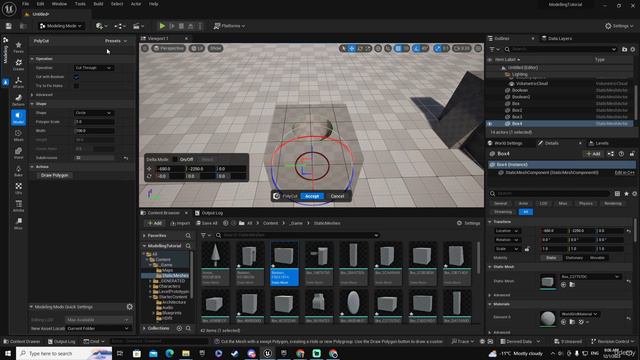Toggle Cut with Boolean checkbox
This screenshot has width=640, height=360.
click(76, 77)
